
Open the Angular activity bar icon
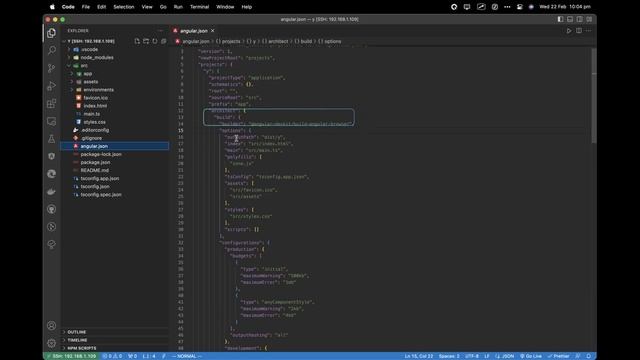51,156
